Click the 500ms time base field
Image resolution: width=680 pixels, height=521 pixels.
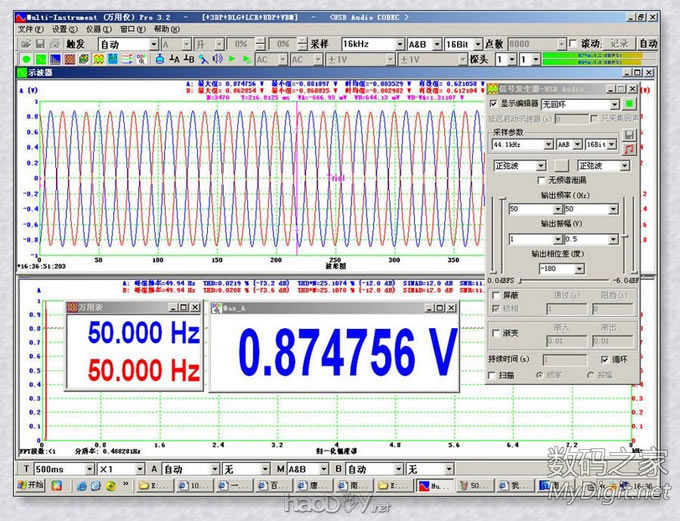tap(58, 468)
